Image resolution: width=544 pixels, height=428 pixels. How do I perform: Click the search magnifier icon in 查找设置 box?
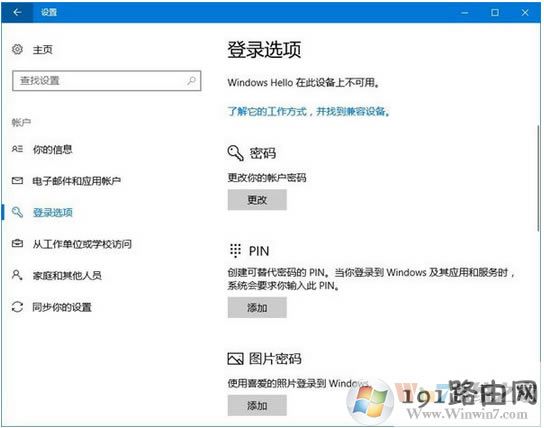191,81
